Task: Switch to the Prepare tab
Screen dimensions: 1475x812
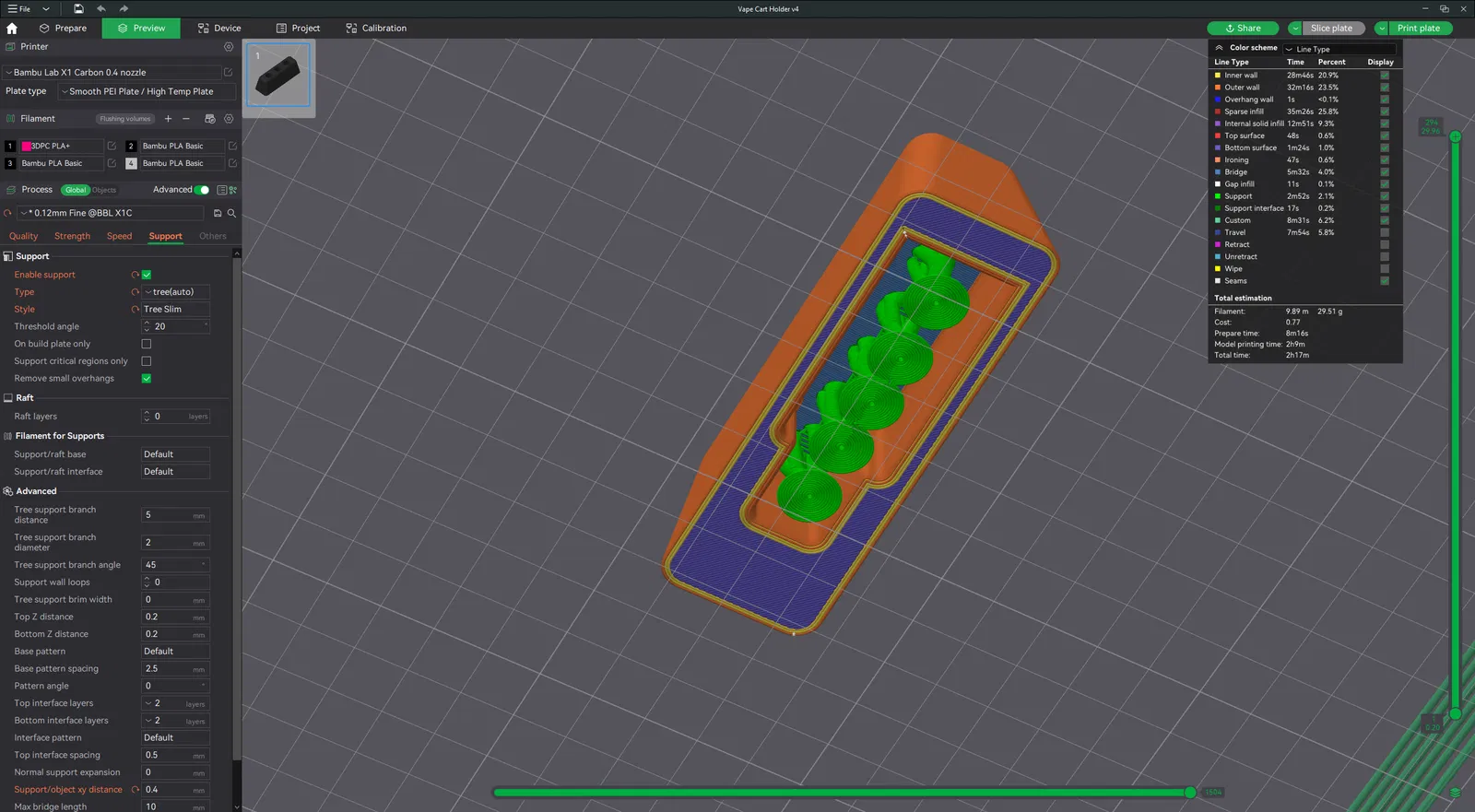Action: (63, 29)
